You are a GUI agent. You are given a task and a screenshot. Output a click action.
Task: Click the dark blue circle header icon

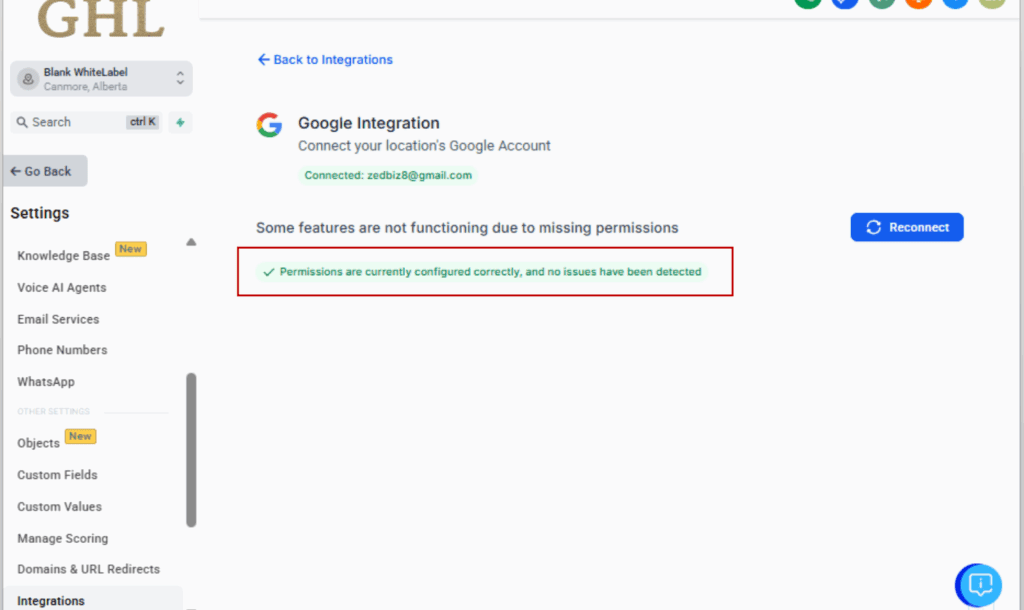pos(844,3)
